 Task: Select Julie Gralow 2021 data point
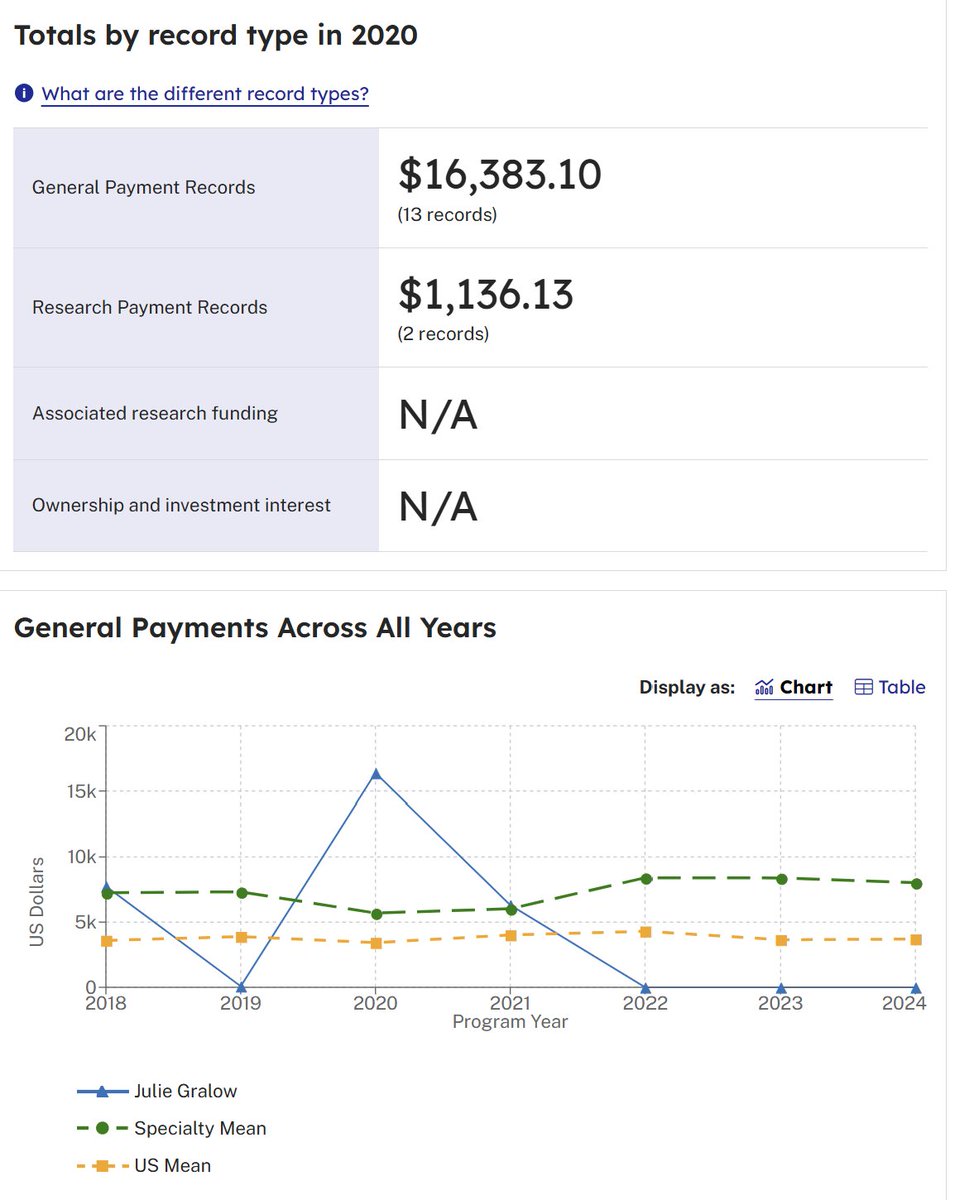[x=511, y=905]
